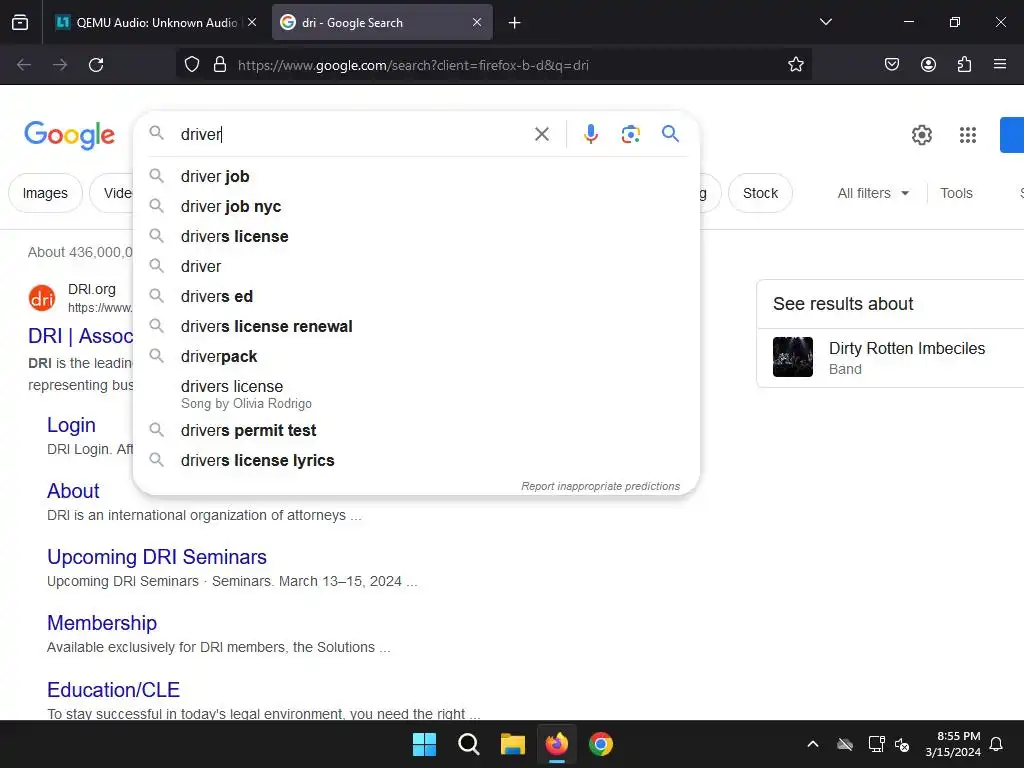Screen dimensions: 1024x768
Task: Choose suggestion drivers license renewal
Action: 416,327
